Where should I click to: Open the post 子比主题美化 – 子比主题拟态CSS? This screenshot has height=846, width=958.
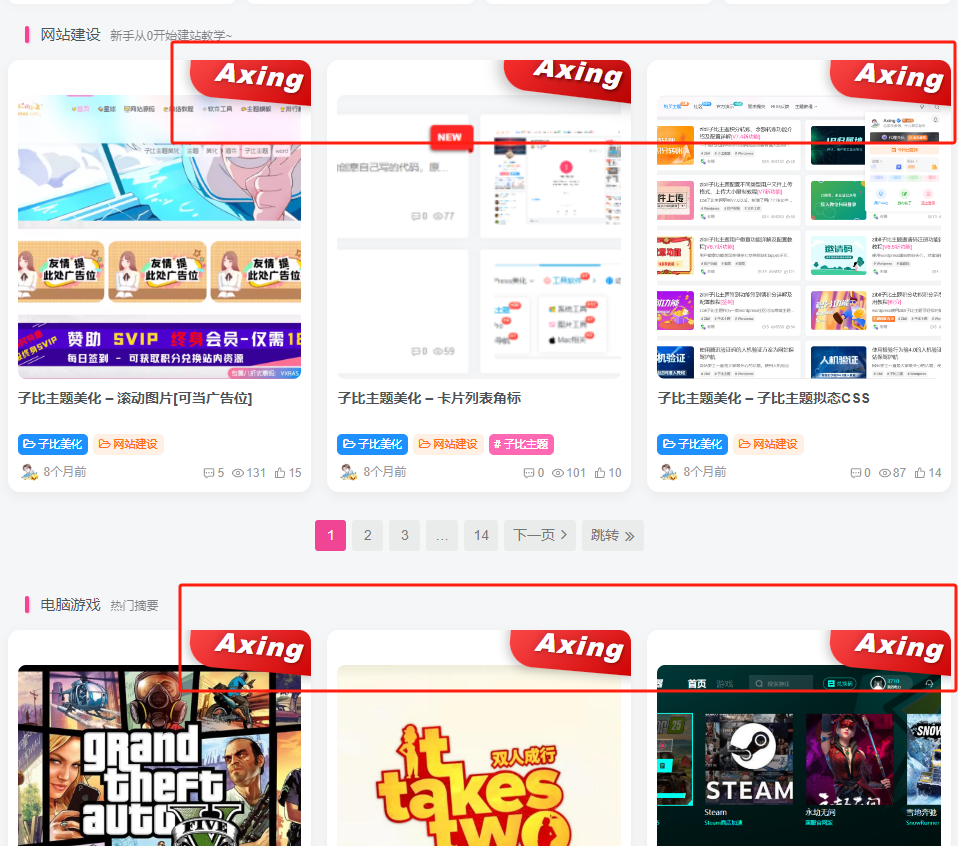(x=764, y=398)
